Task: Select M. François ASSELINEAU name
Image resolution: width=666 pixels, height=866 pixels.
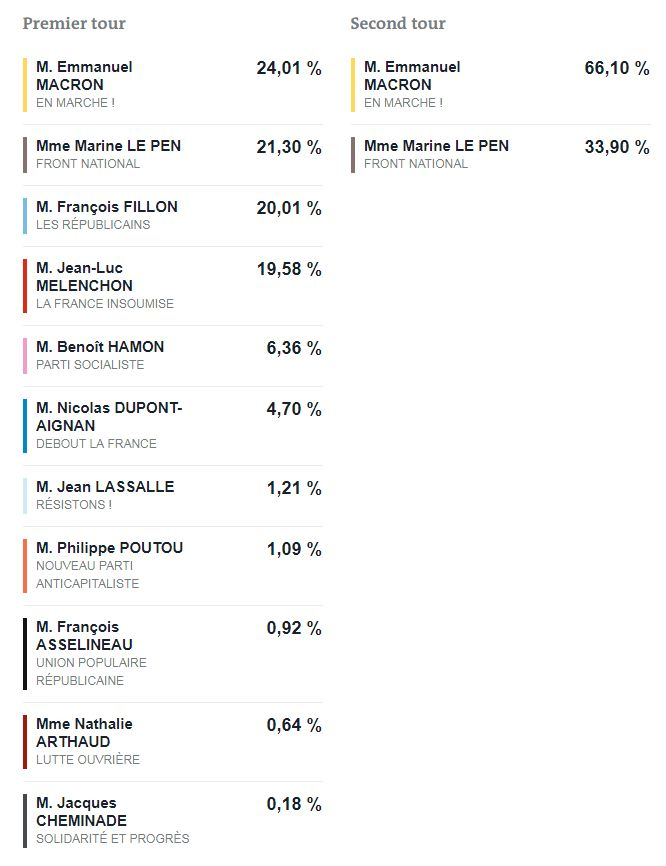Action: [84, 636]
